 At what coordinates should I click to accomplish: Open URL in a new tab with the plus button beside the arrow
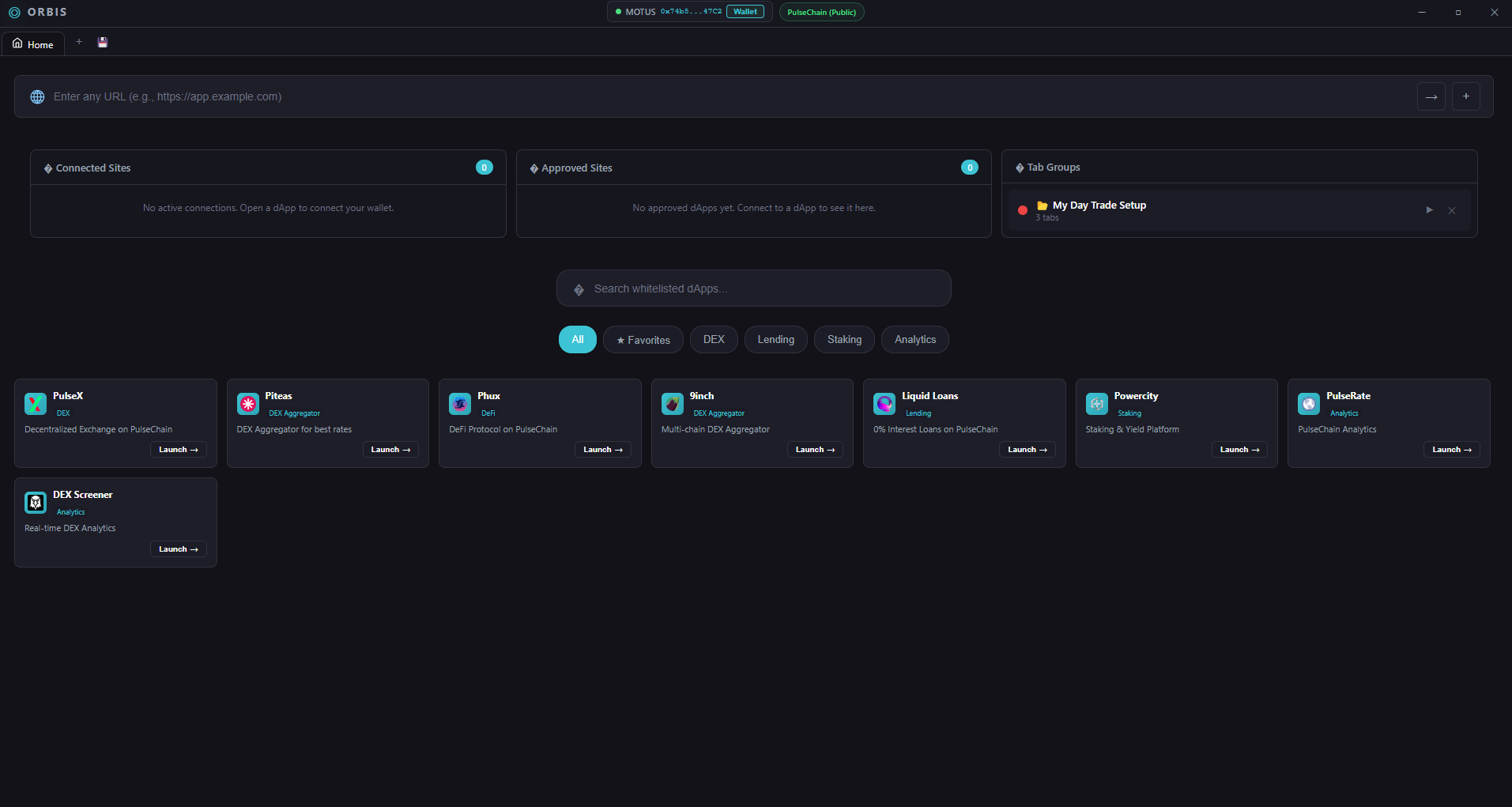1466,96
